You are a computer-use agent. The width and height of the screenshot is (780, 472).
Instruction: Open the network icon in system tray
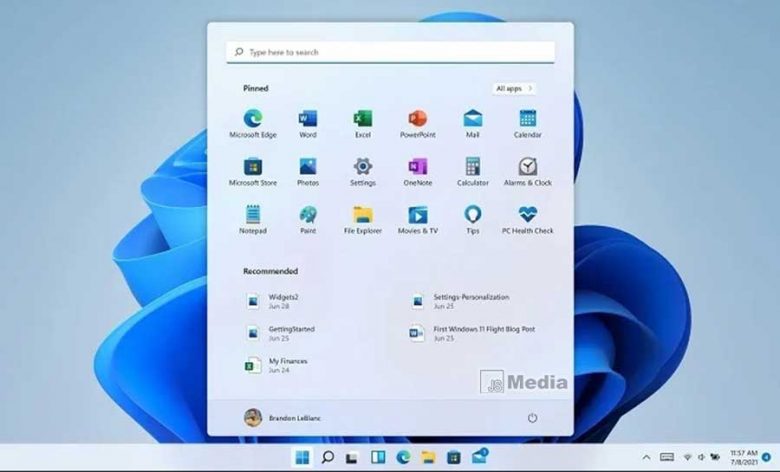click(687, 457)
